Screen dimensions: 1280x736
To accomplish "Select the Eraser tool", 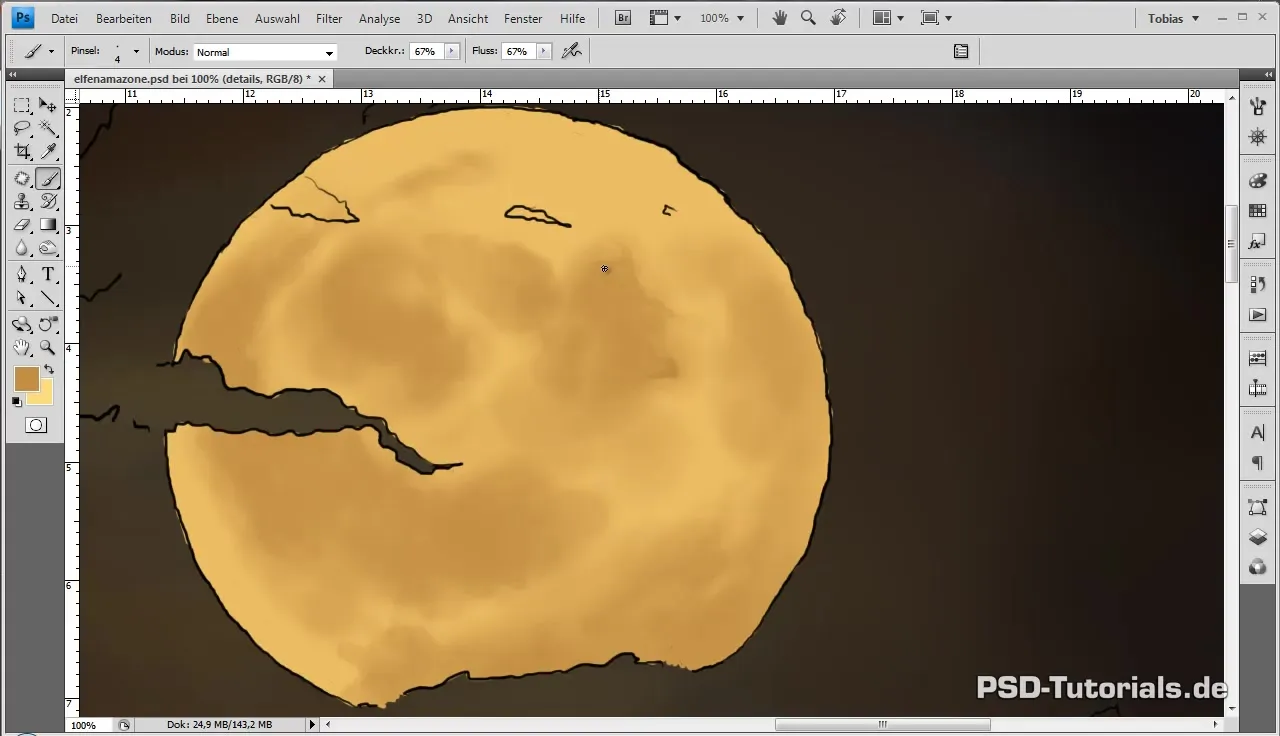I will click(22, 225).
